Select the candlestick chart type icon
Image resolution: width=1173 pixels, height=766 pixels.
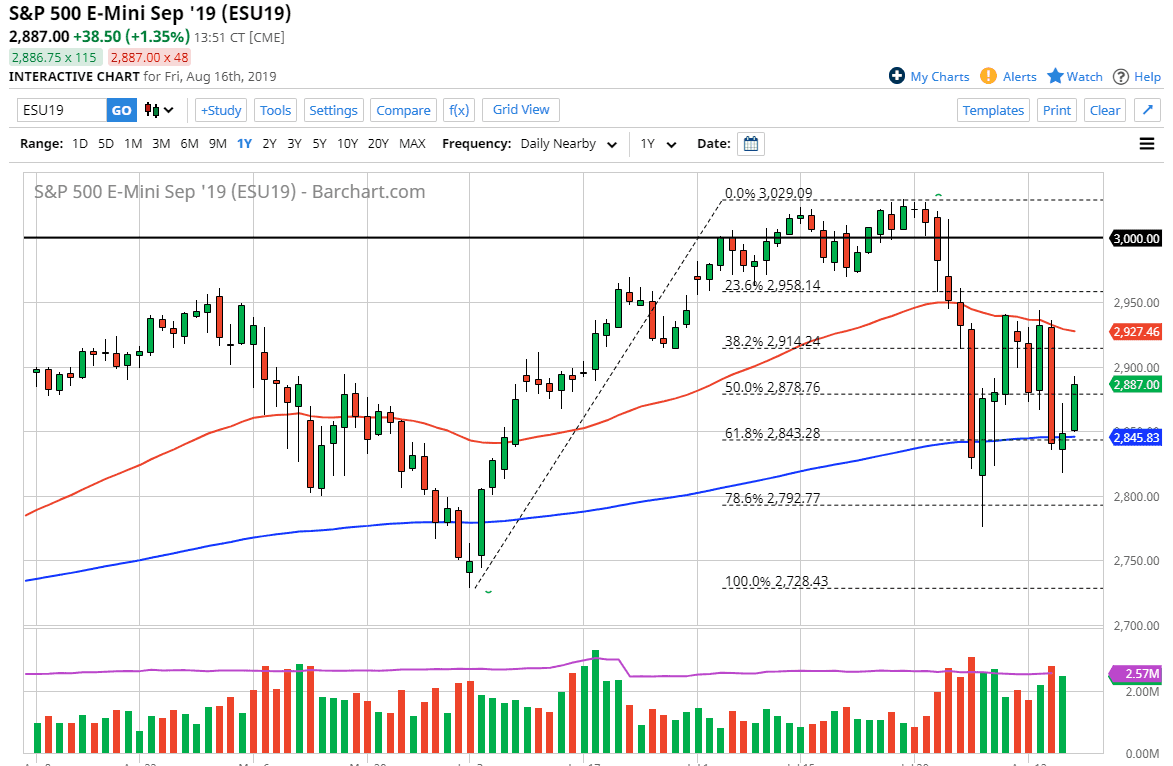coord(152,110)
